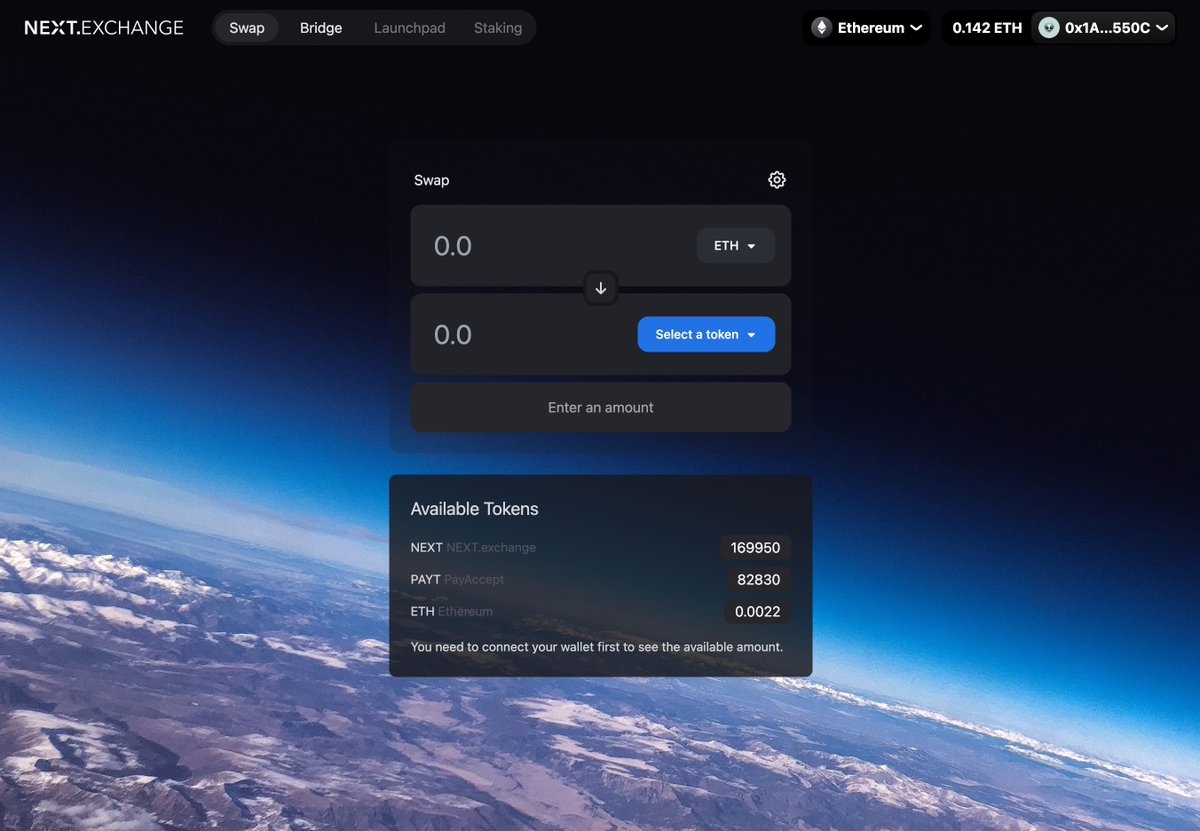
Task: Click the PAYT balance value 82830
Action: coord(759,580)
